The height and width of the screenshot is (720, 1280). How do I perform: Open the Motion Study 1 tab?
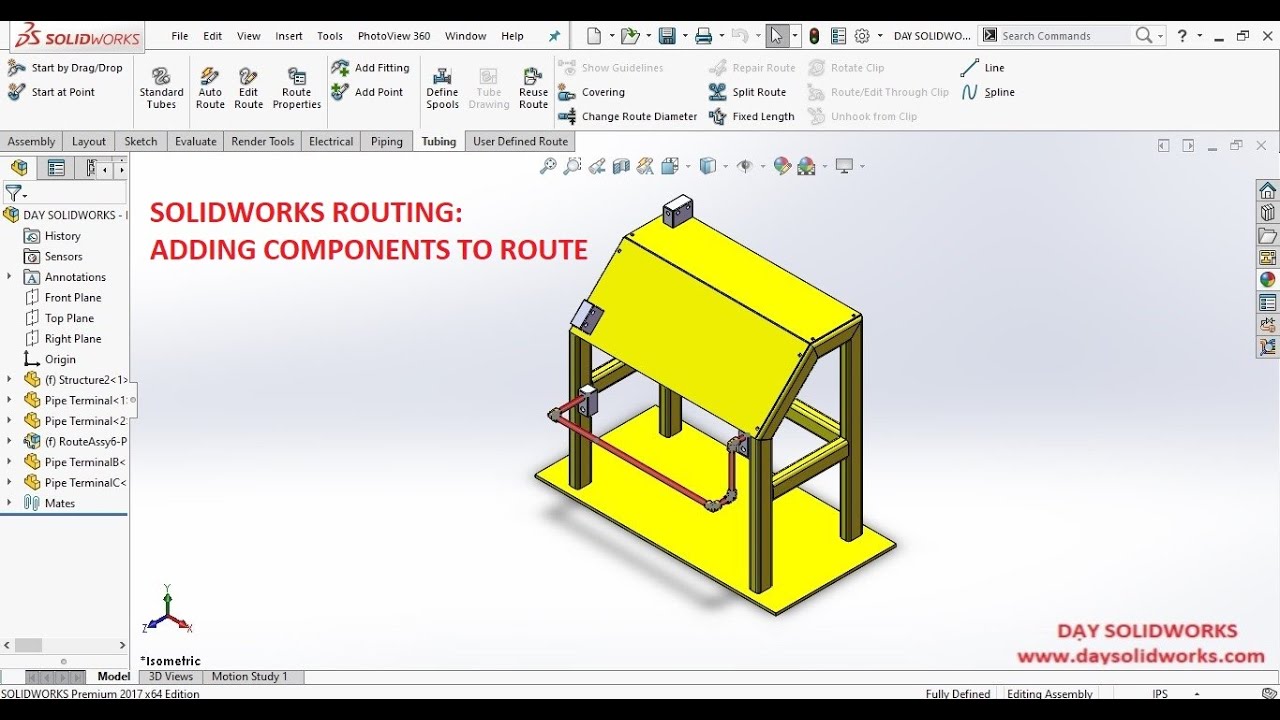250,677
